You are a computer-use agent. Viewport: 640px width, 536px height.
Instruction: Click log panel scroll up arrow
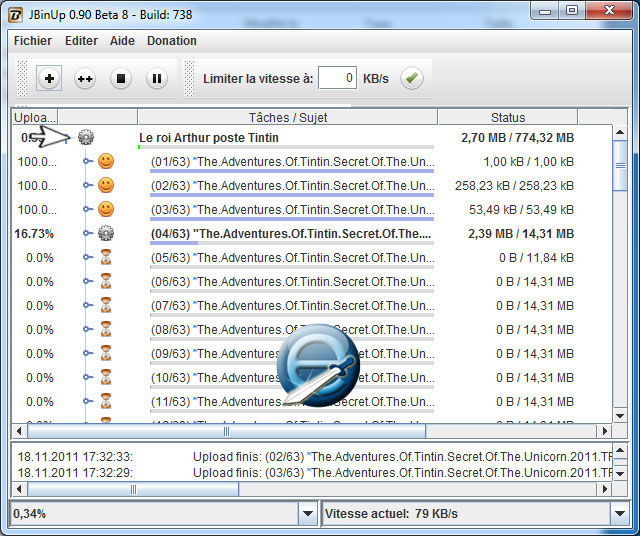(620, 450)
